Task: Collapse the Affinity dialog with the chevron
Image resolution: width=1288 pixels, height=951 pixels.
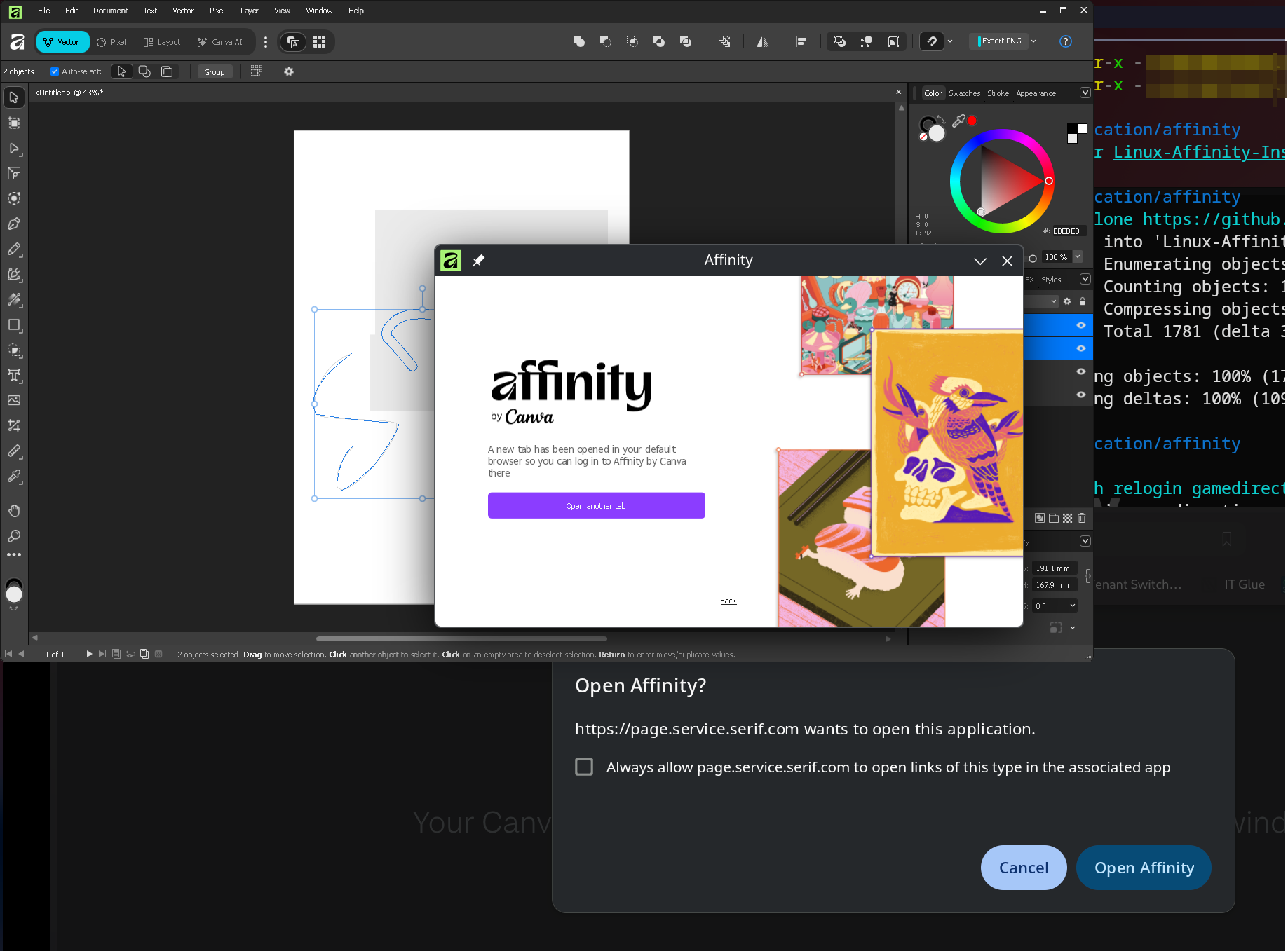Action: click(x=980, y=261)
